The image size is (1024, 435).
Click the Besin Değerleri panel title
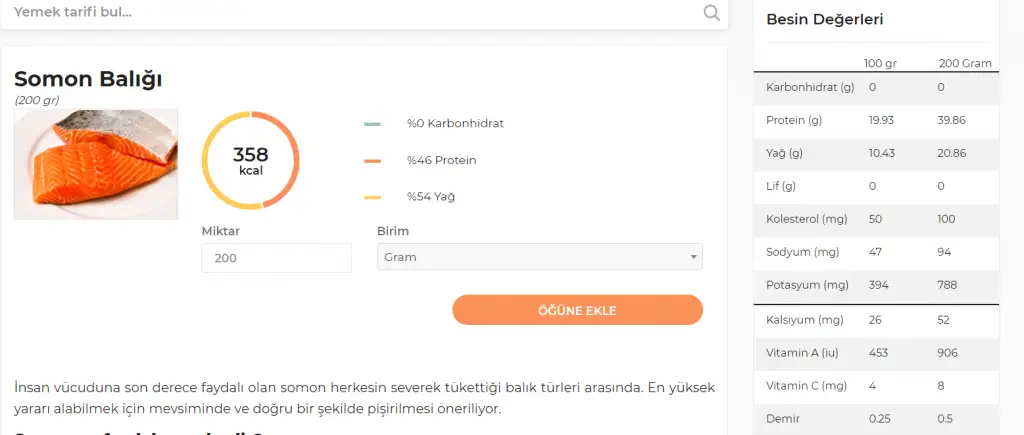(x=824, y=19)
